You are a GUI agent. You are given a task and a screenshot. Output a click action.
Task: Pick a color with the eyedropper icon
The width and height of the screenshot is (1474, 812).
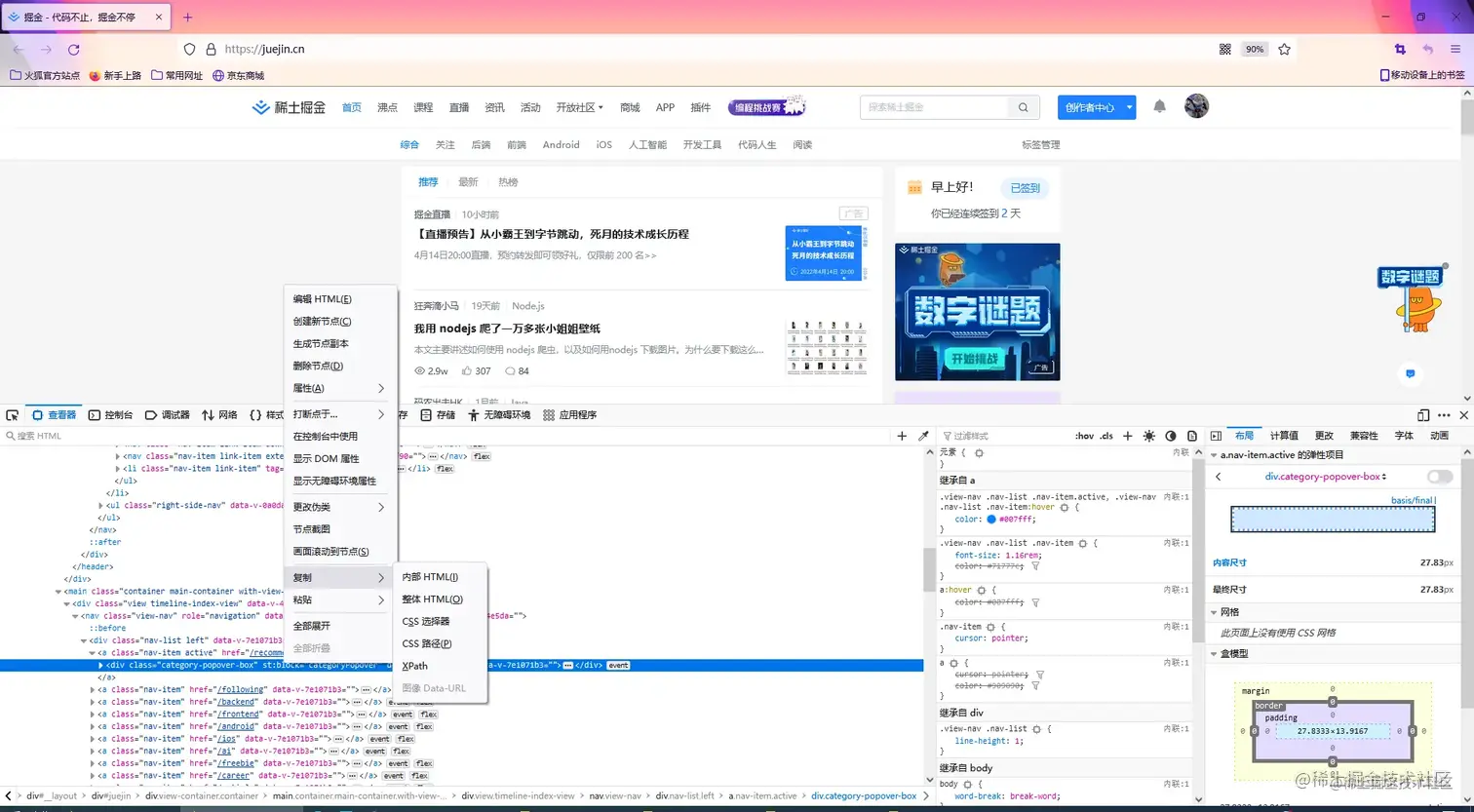coord(924,436)
